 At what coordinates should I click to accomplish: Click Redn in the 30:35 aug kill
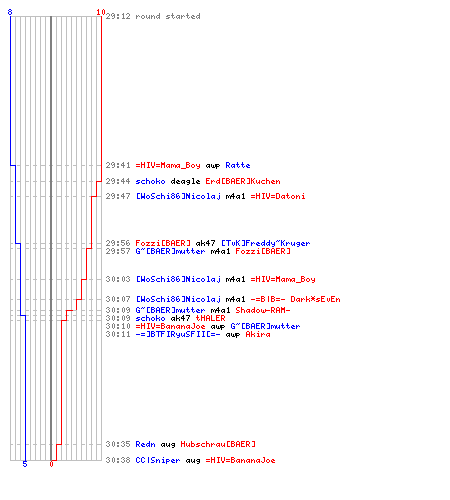coord(145,444)
